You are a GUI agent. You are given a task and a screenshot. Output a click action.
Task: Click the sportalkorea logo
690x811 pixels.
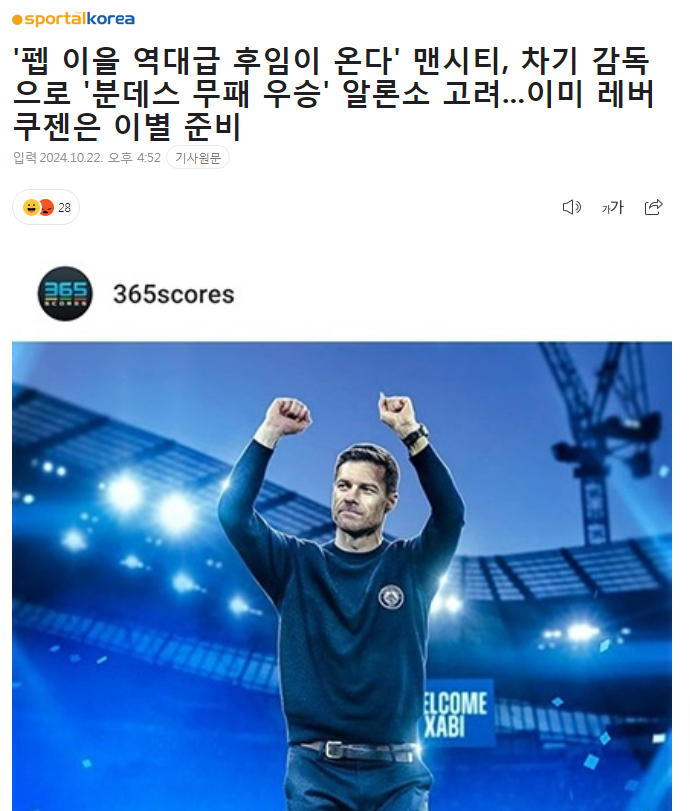[x=73, y=19]
